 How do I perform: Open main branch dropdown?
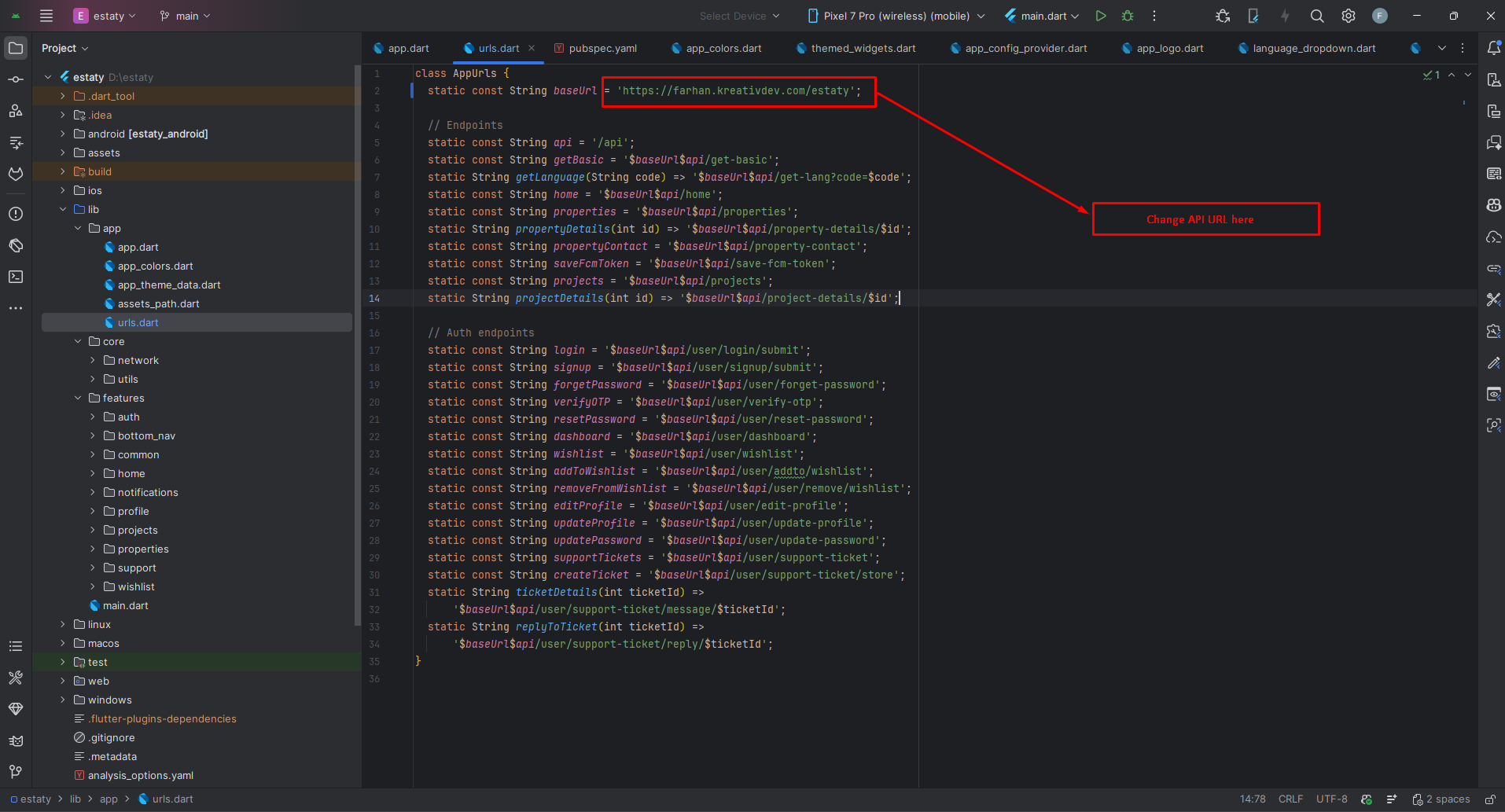[185, 16]
